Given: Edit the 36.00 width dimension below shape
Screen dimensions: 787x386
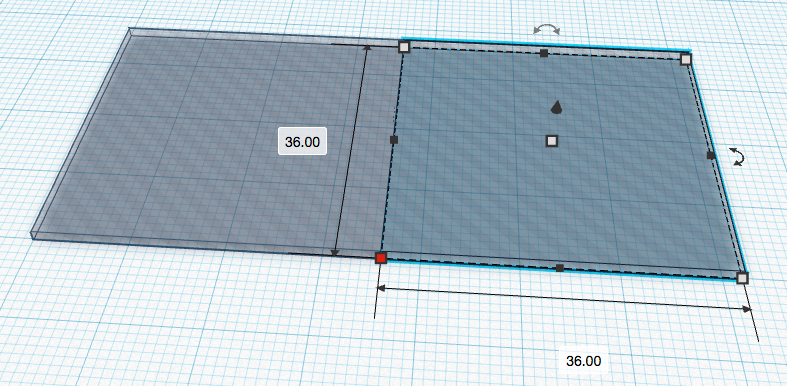Looking at the screenshot, I should coord(583,361).
